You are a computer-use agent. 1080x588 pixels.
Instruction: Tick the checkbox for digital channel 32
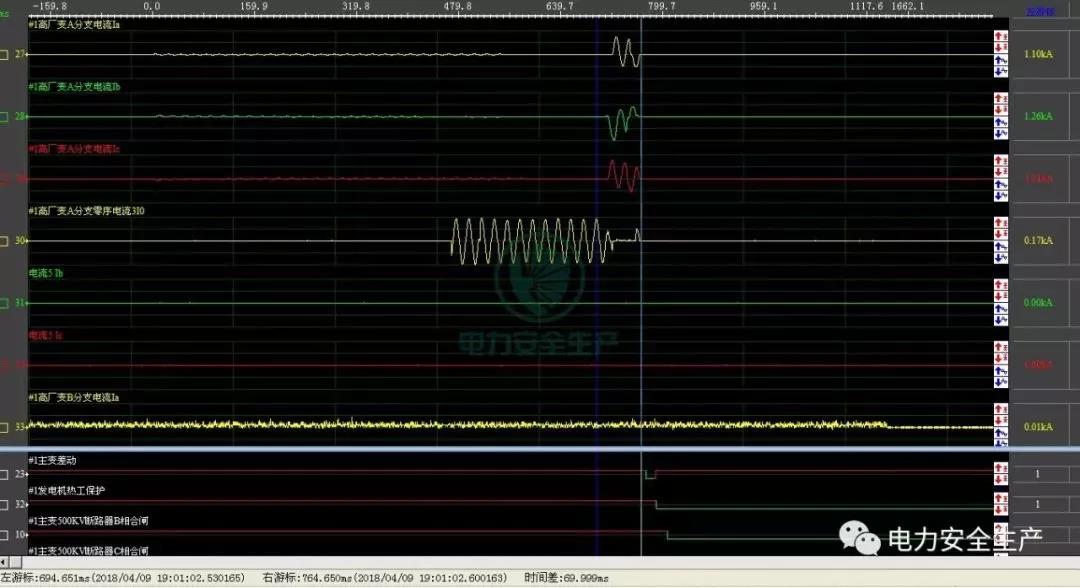coord(4,505)
